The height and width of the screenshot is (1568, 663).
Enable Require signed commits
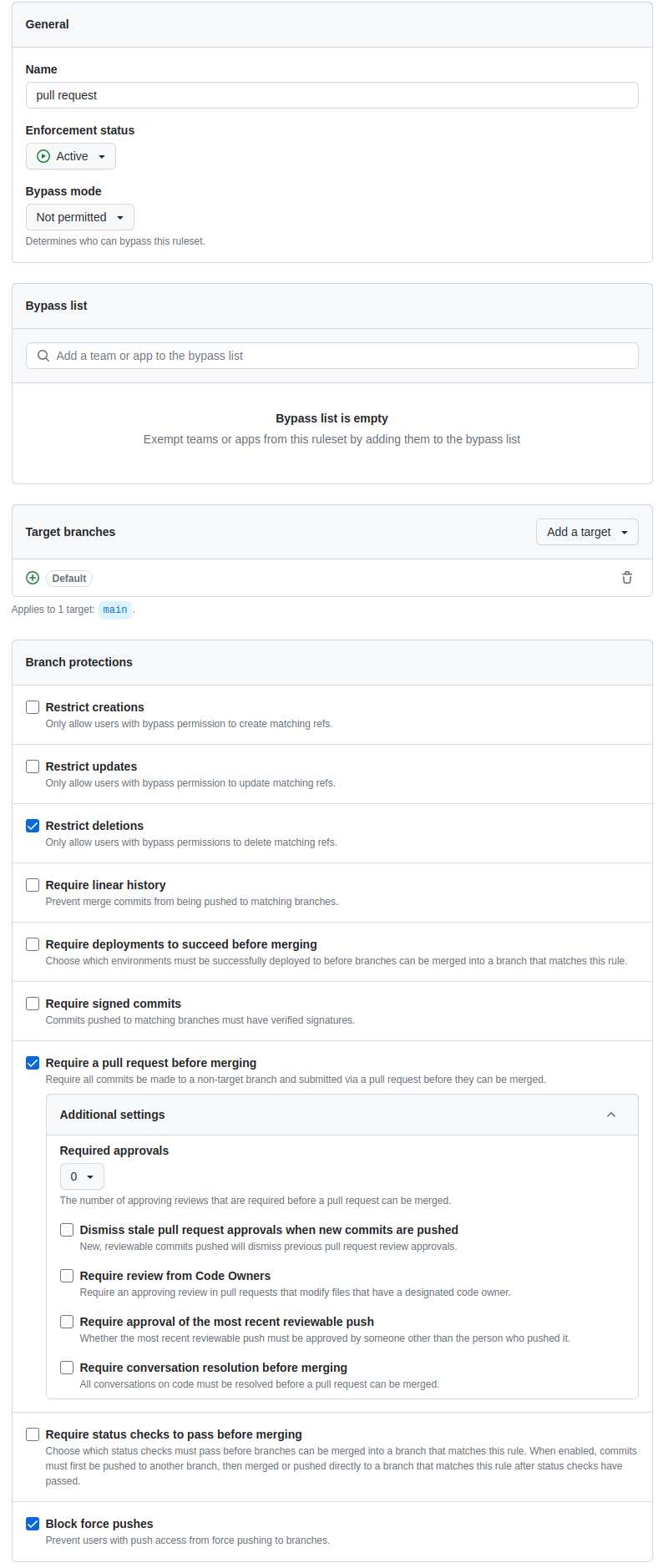(x=32, y=1003)
